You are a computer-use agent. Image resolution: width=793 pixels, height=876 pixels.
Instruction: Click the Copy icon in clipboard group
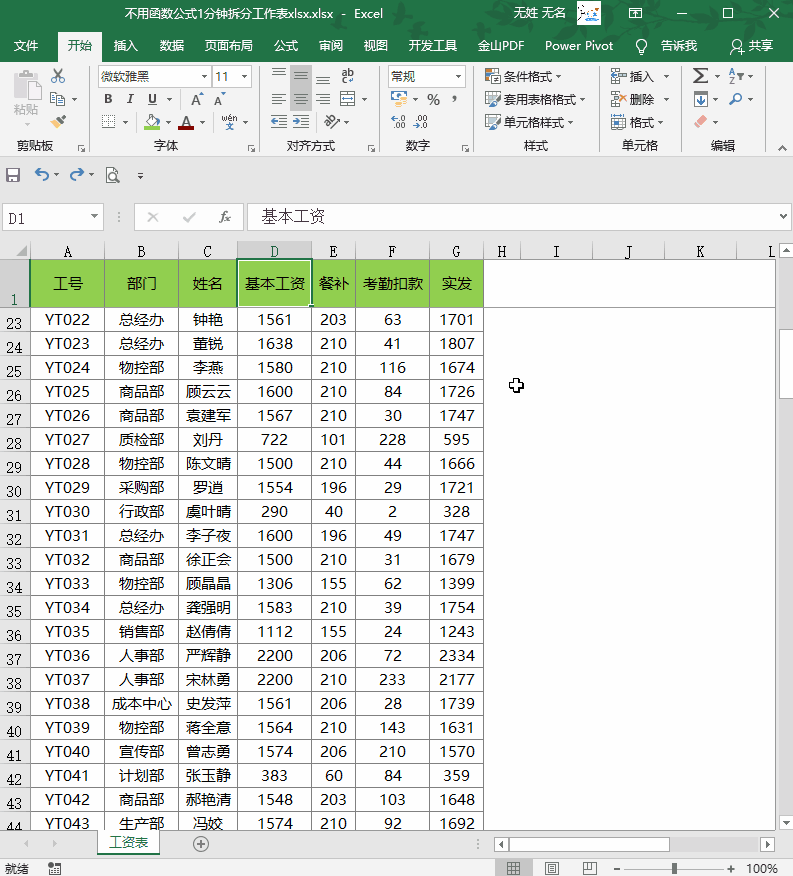(58, 99)
